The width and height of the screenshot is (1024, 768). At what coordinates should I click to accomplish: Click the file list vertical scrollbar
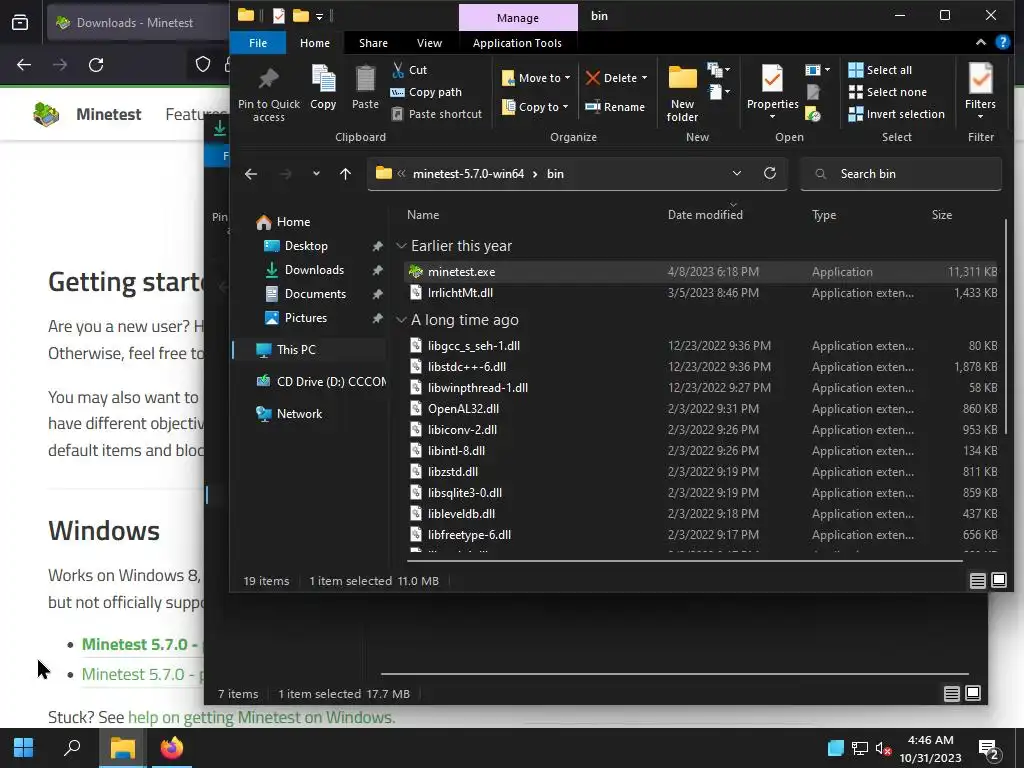point(1006,327)
